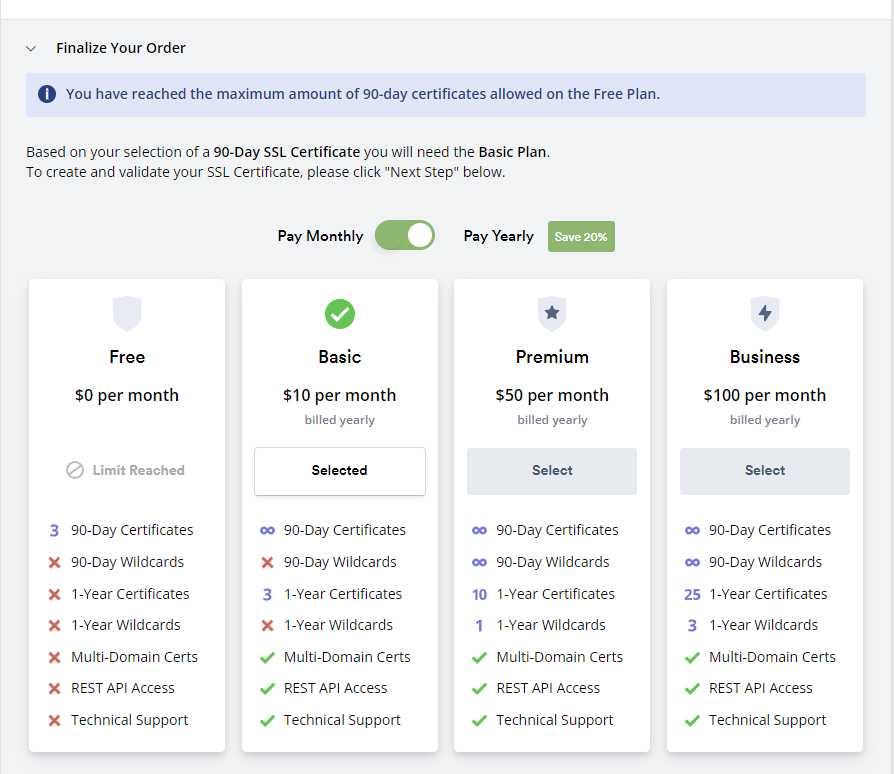Viewport: 894px width, 774px height.
Task: Click the green checkmark icon on Basic
Action: click(x=340, y=314)
